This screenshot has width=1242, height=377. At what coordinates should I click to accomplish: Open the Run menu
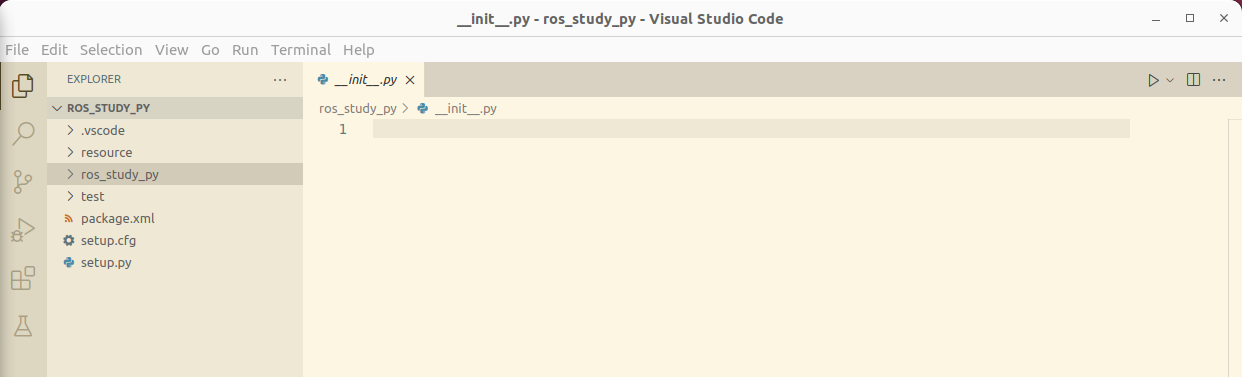coord(245,49)
